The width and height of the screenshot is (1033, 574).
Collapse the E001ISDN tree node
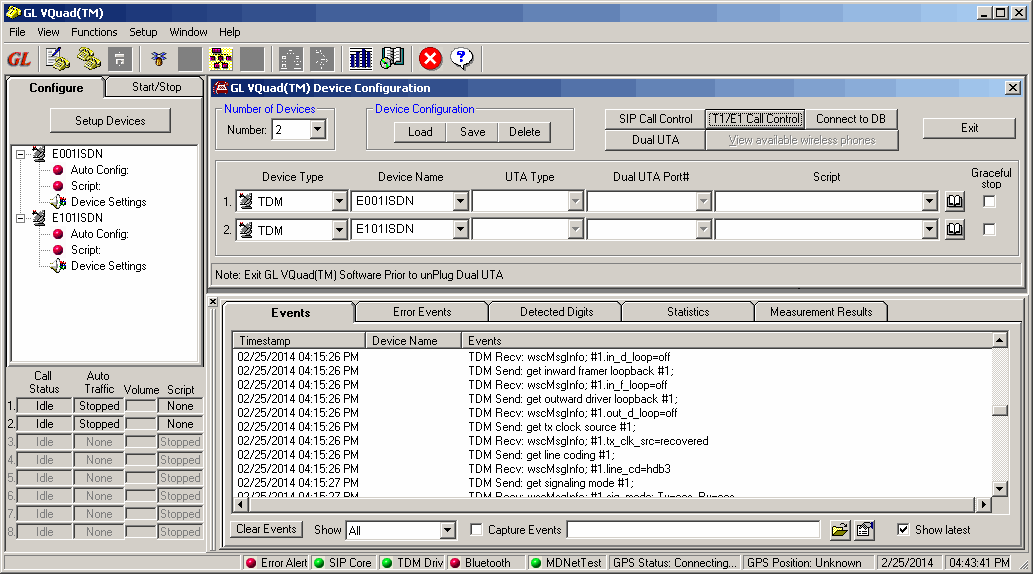(20, 154)
